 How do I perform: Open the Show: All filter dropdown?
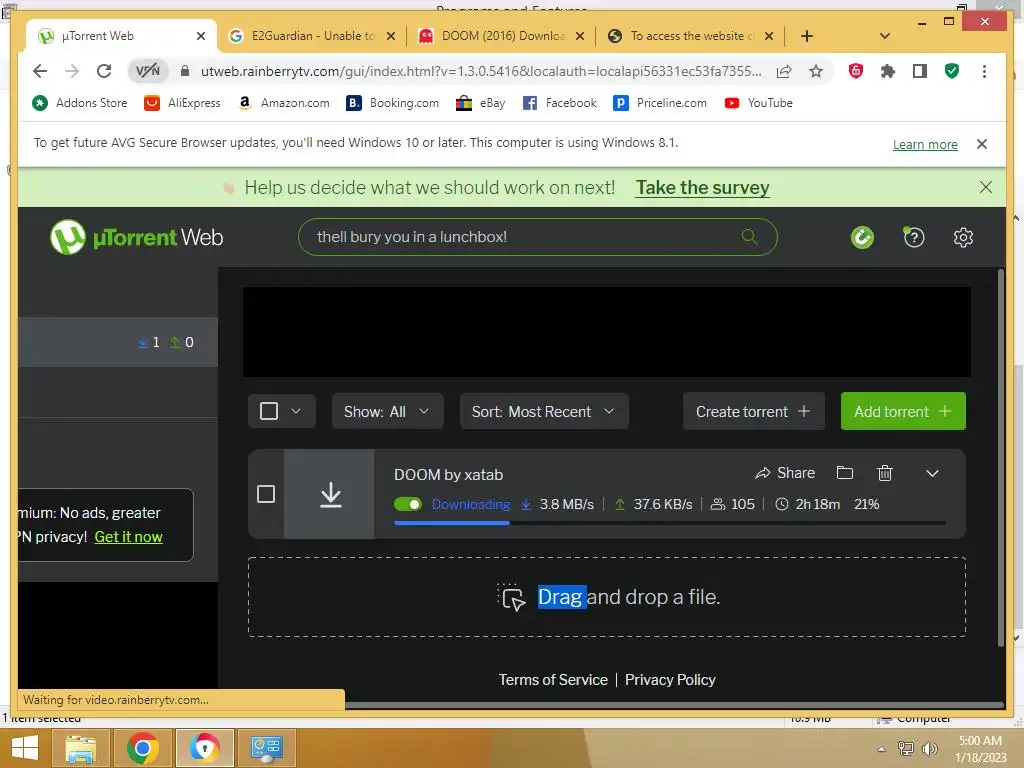387,411
